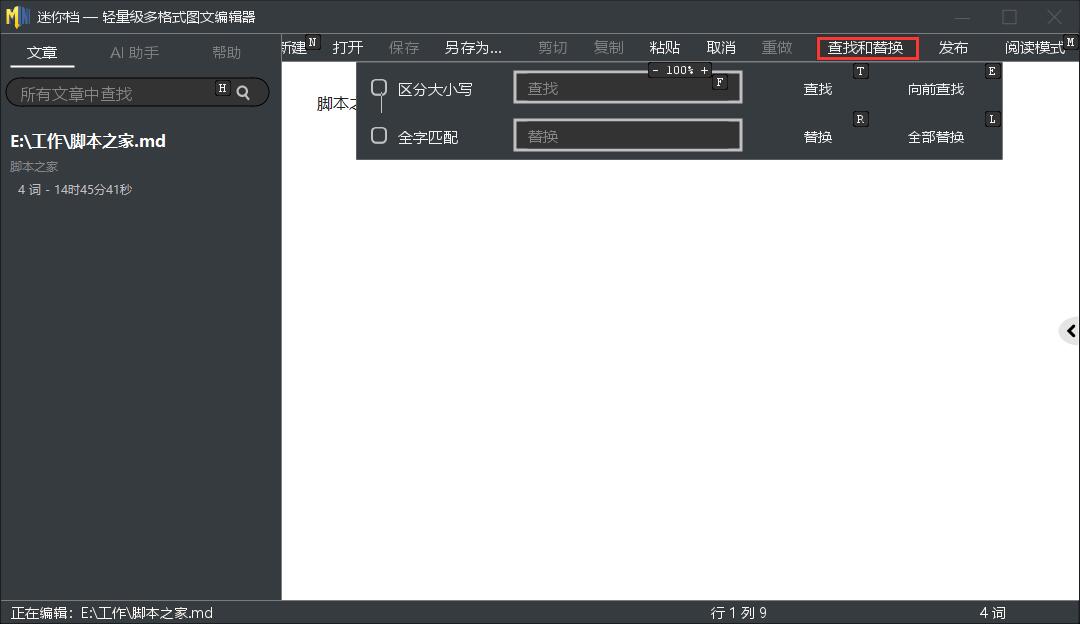1080x624 pixels.
Task: Click inside the 查找 (Find) input field
Action: click(627, 88)
